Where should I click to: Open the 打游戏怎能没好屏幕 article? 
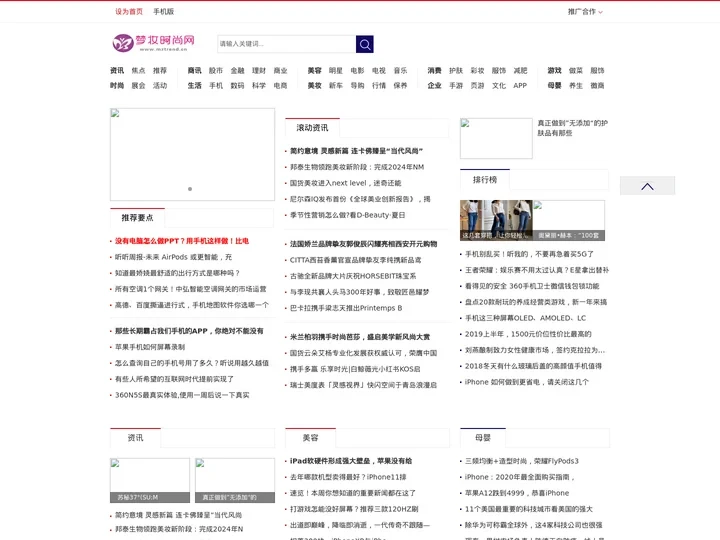pos(354,509)
